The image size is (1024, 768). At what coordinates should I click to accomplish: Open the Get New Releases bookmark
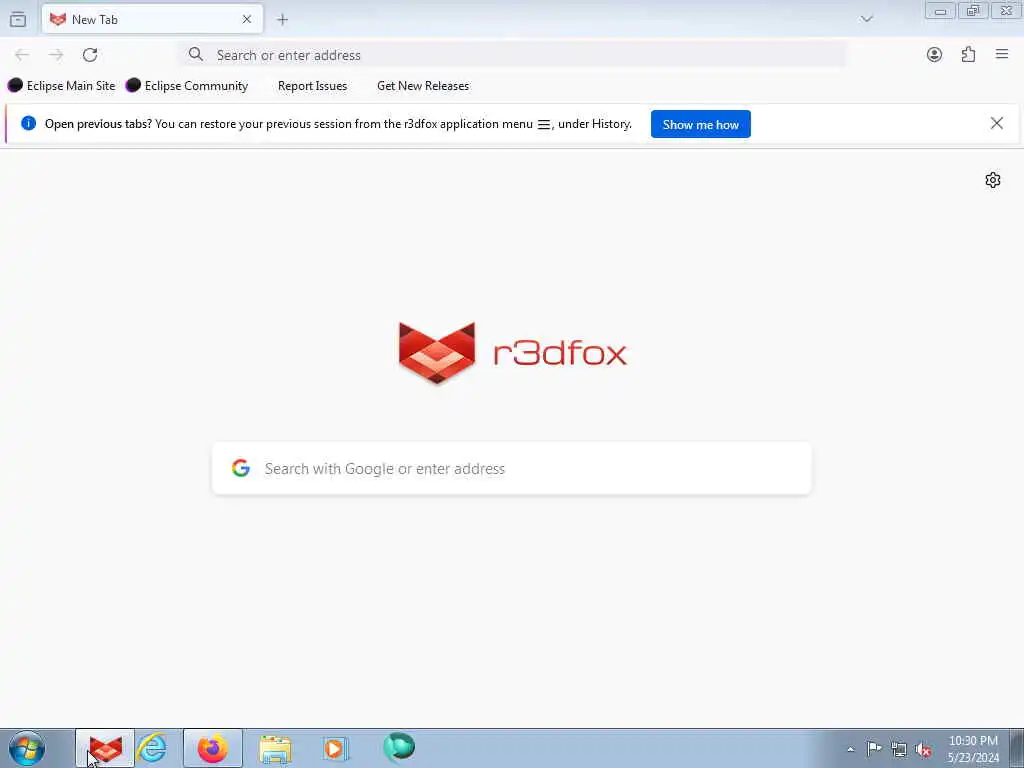[x=423, y=86]
